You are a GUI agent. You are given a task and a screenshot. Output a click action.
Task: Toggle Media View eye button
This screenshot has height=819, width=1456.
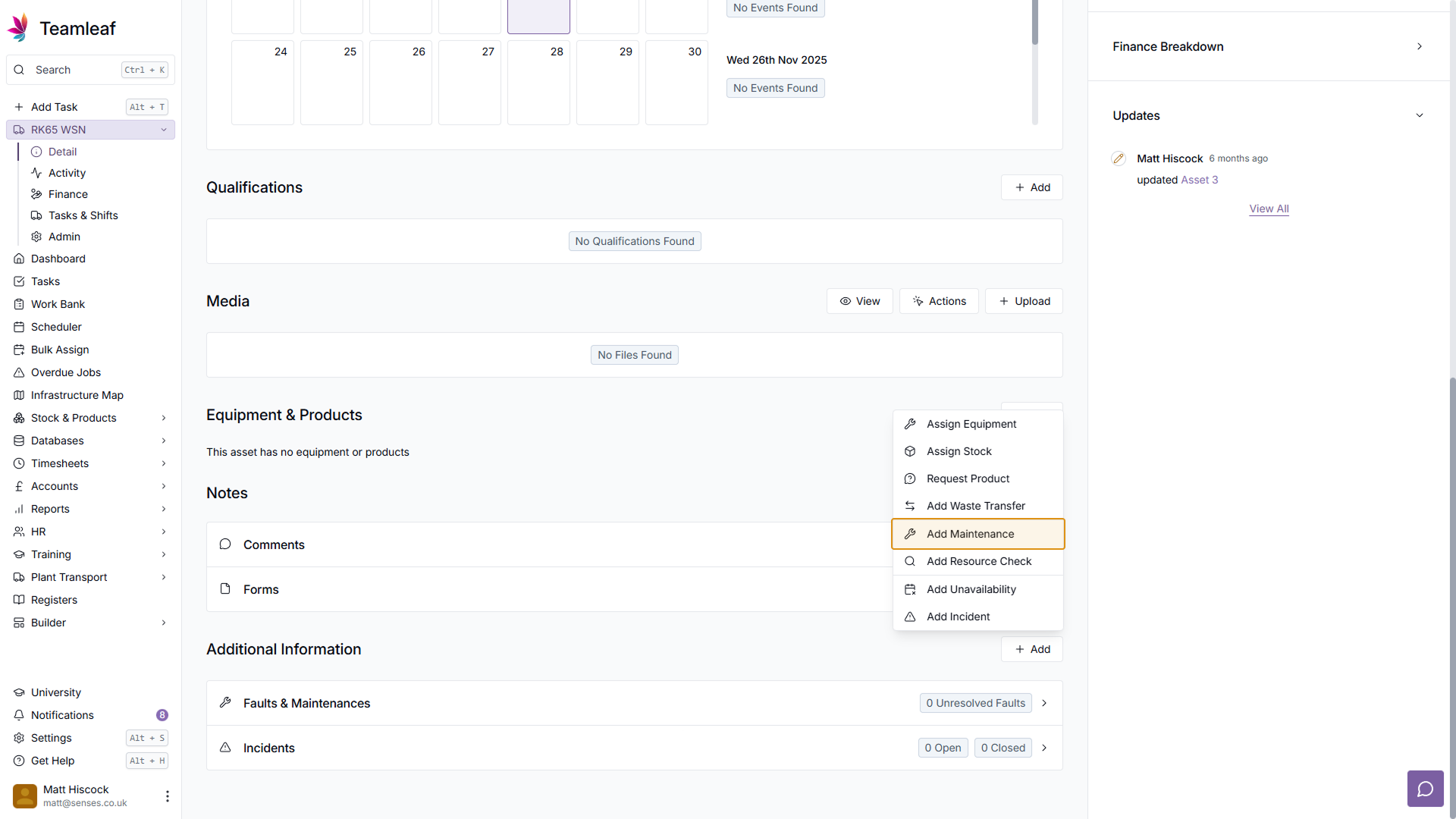click(x=859, y=301)
